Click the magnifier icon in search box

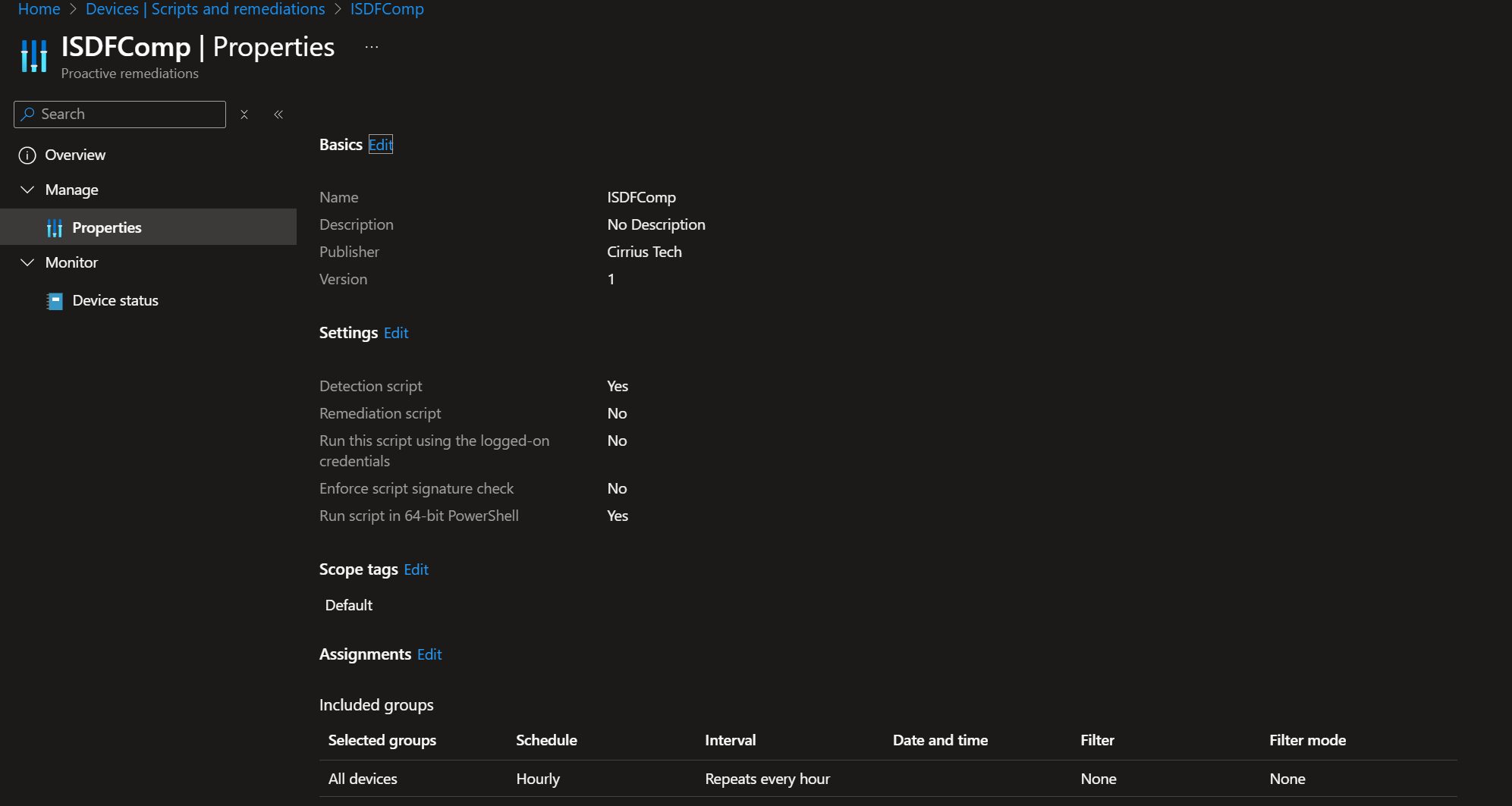click(28, 114)
